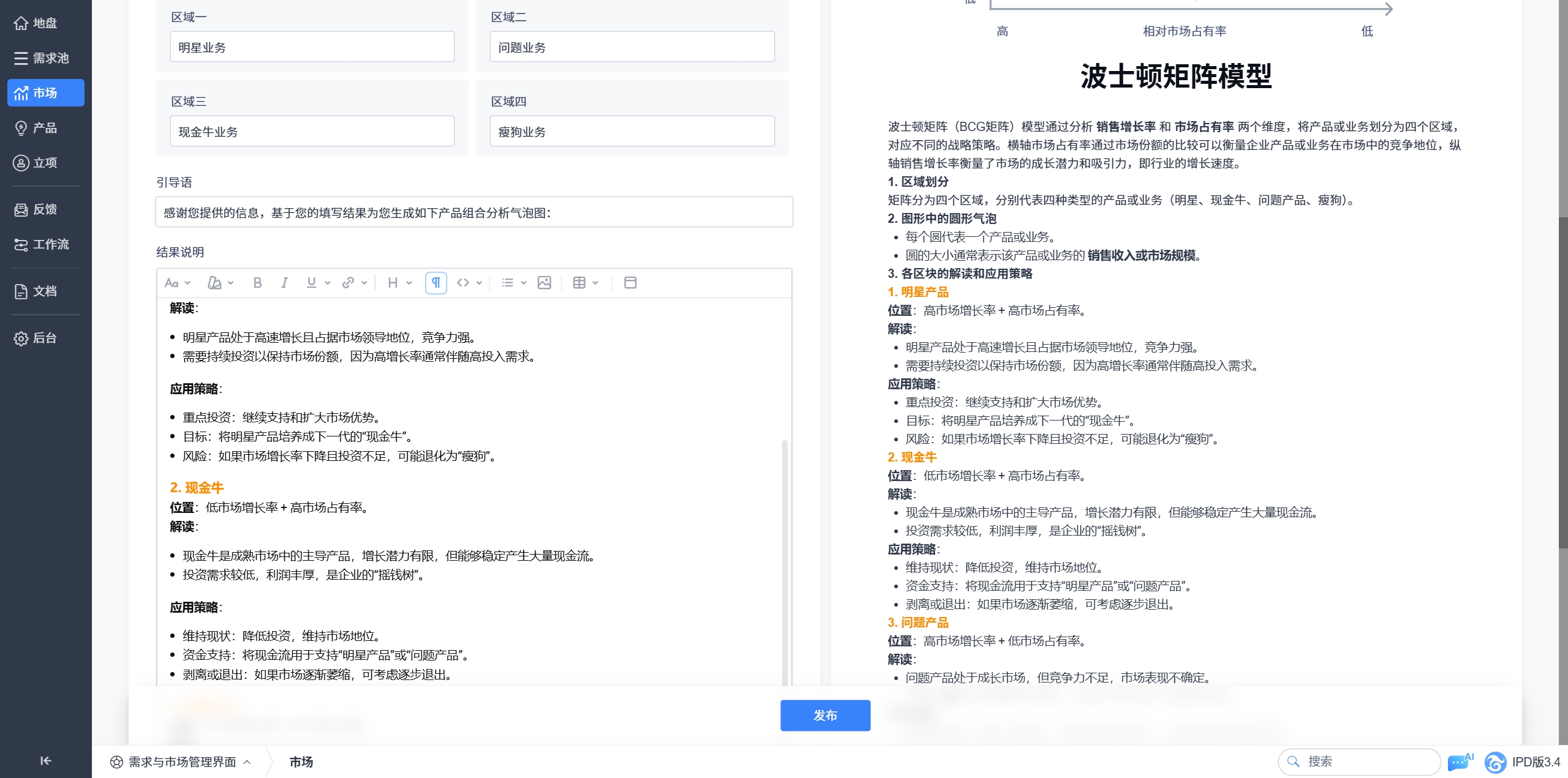Toggle the paragraph format button
Screen dimensions: 1568x778
(435, 283)
